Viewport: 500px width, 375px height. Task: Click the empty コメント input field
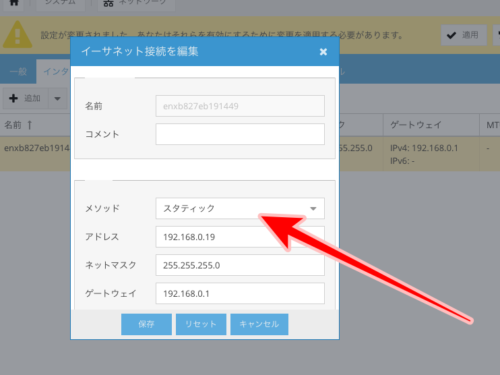coord(240,134)
